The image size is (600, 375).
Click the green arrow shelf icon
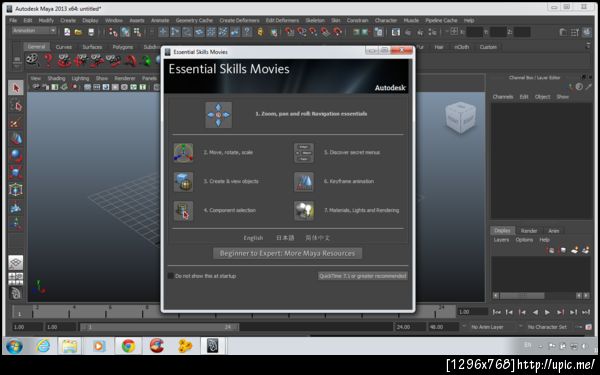(x=147, y=60)
